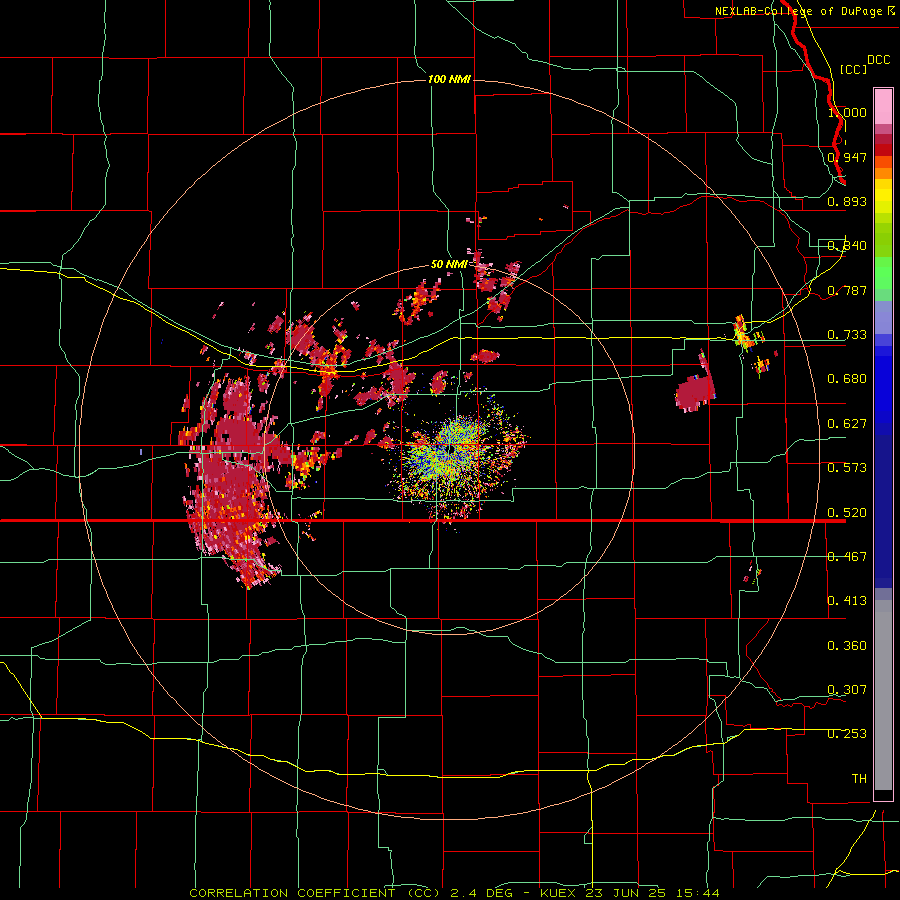This screenshot has height=900, width=900.
Task: Click the bright green color bar segment
Action: tap(883, 274)
